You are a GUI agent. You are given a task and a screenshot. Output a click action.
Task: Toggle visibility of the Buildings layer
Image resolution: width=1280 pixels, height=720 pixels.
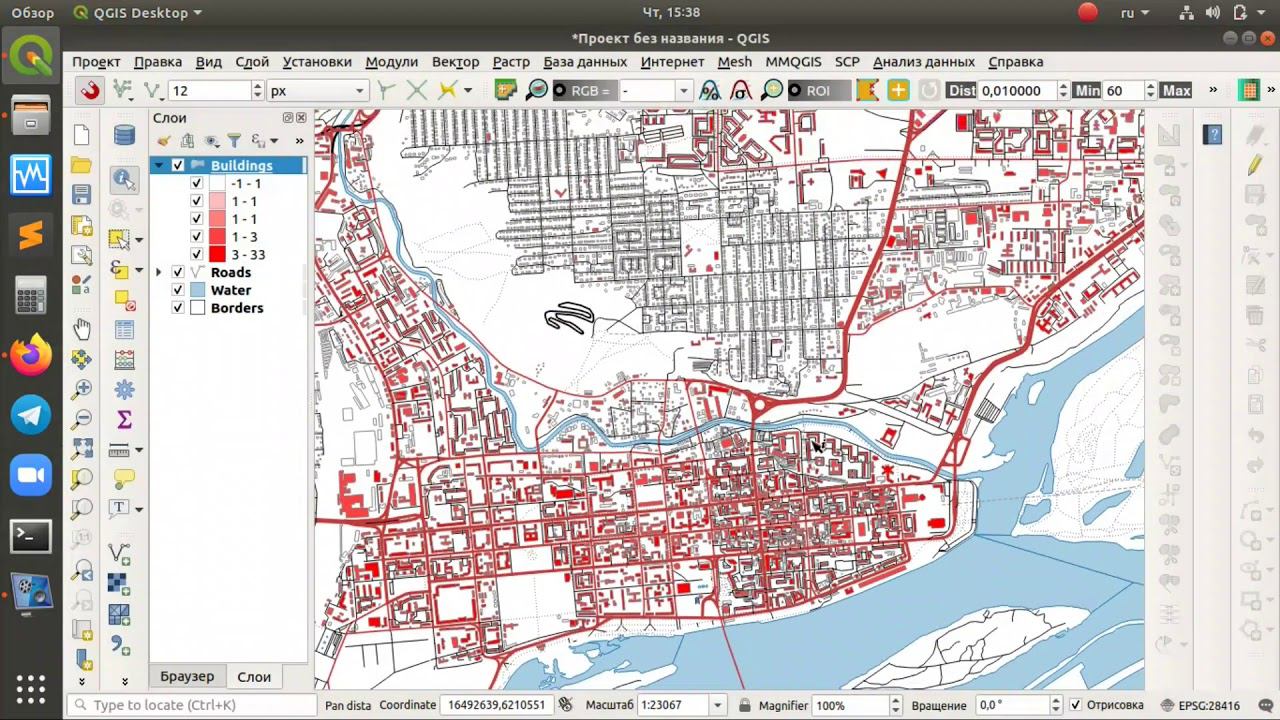click(x=178, y=165)
